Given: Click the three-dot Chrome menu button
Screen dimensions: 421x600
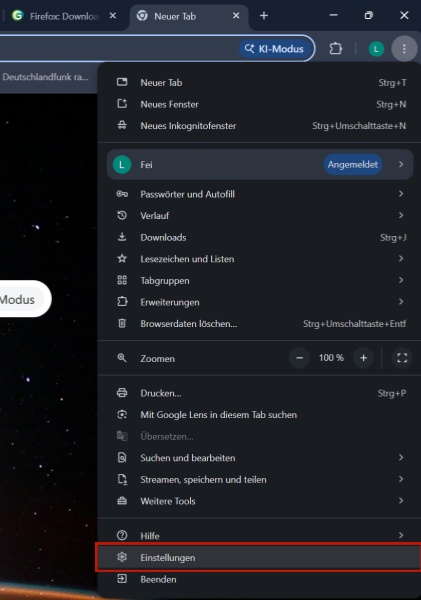Looking at the screenshot, I should click(404, 49).
